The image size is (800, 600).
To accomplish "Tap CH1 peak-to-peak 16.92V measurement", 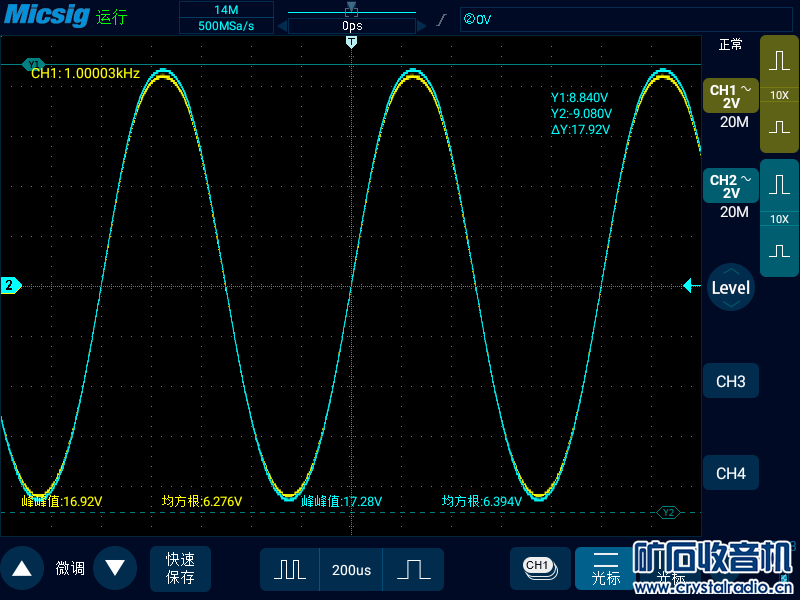I will click(62, 501).
